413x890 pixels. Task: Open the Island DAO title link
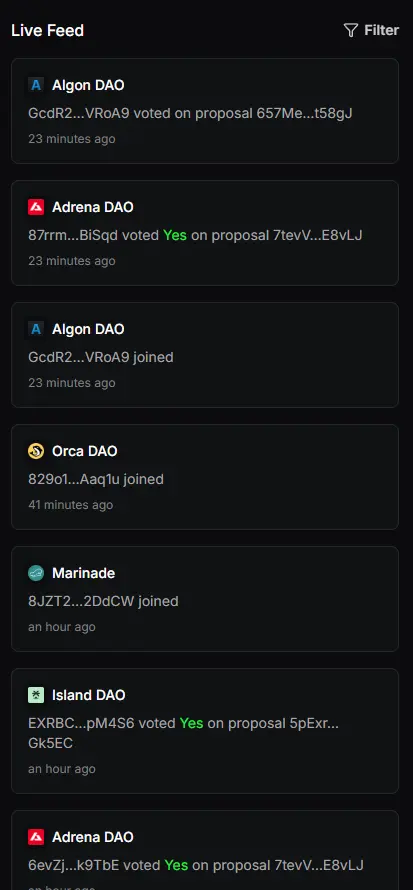[88, 695]
